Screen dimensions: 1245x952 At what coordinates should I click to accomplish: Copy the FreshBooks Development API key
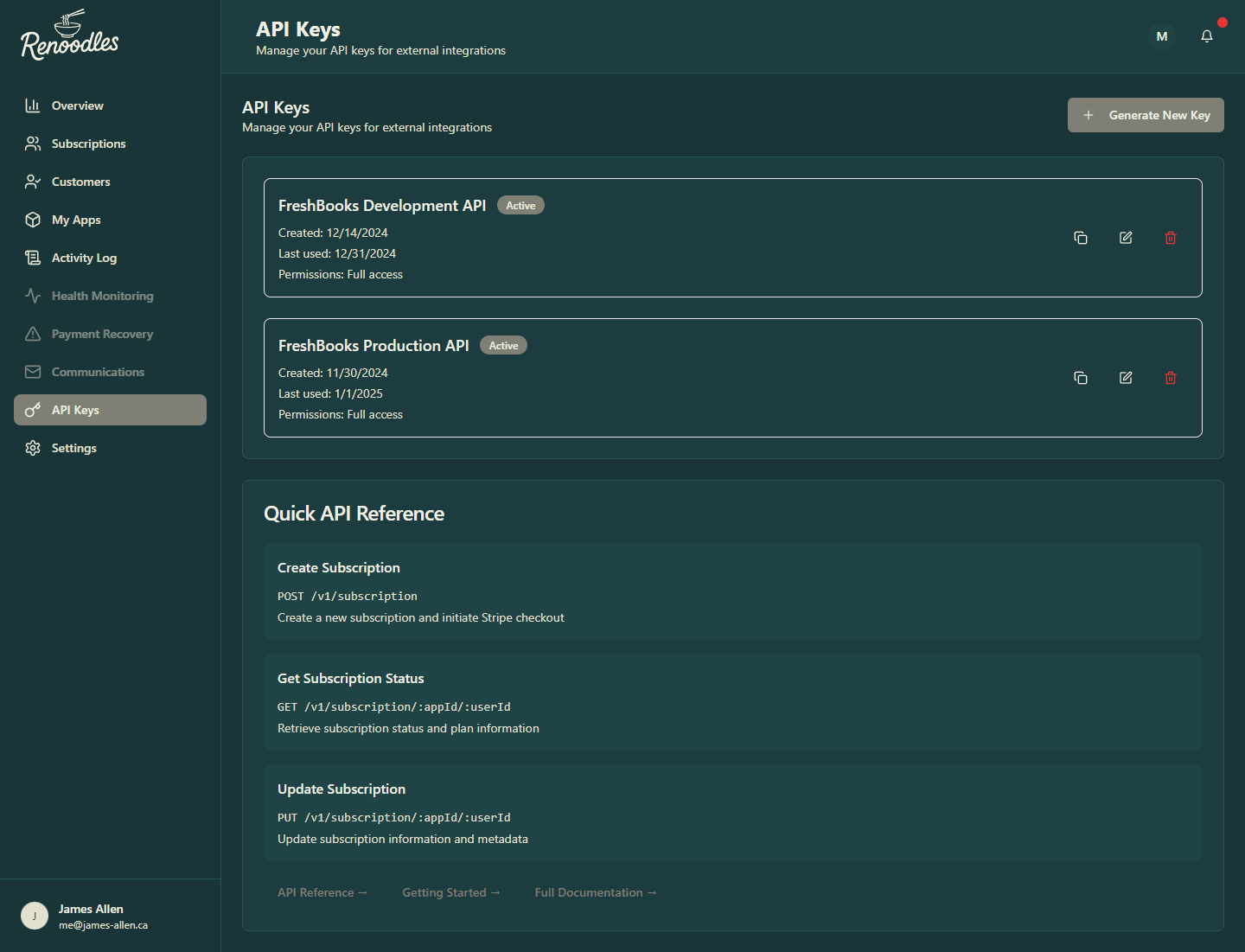click(1081, 237)
